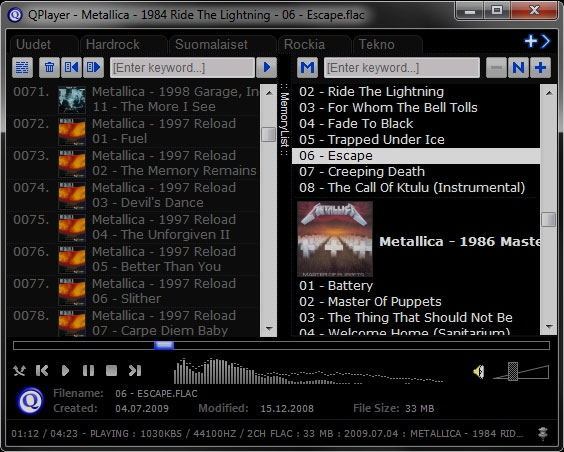Click the blue search play arrow

[267, 67]
